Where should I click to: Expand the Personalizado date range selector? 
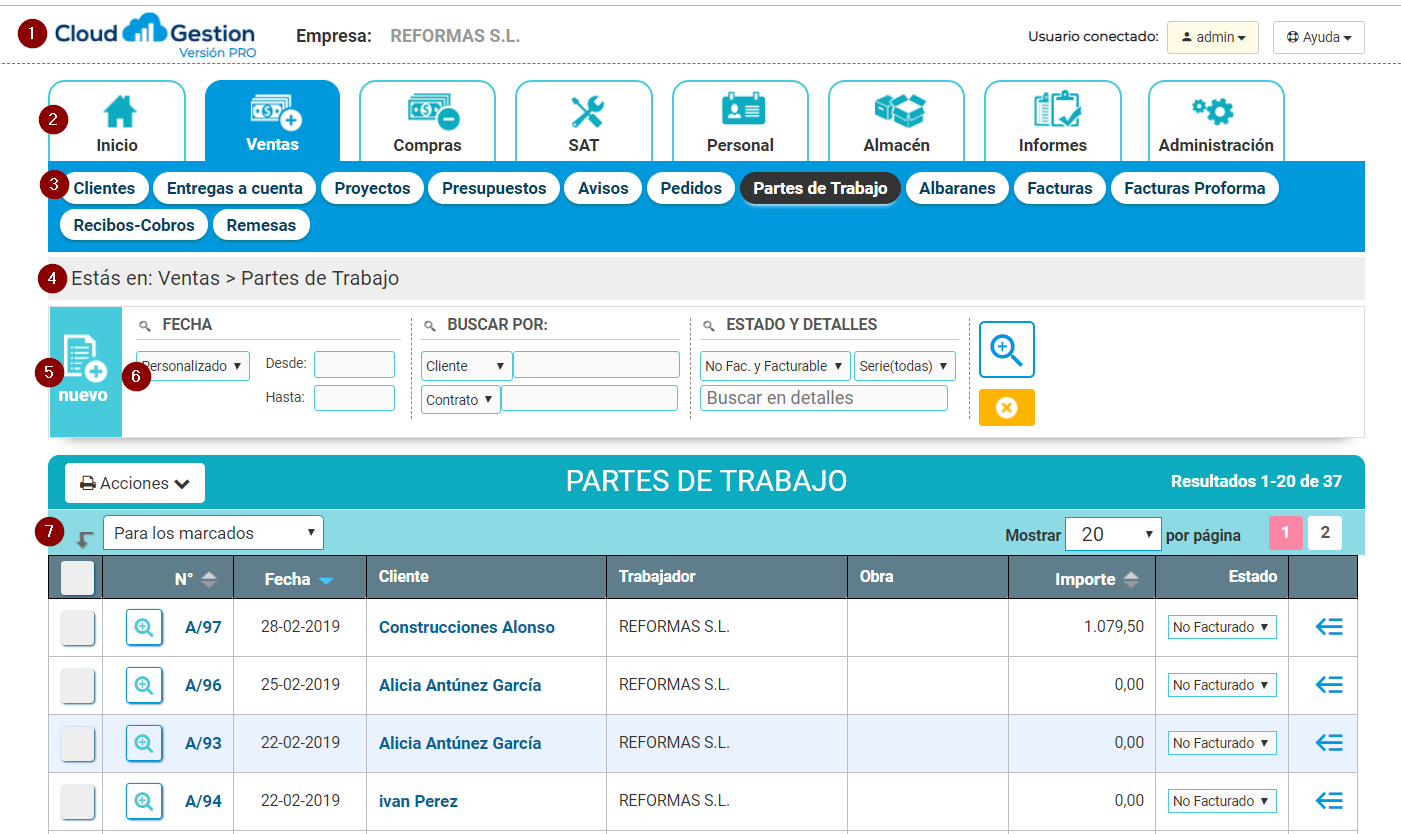192,366
